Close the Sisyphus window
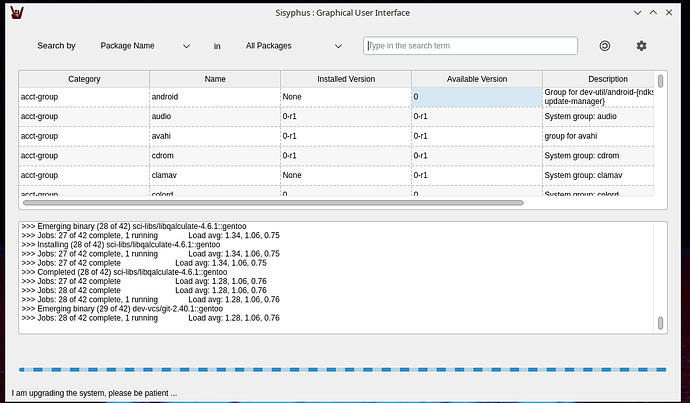This screenshot has width=690, height=403. coord(669,13)
